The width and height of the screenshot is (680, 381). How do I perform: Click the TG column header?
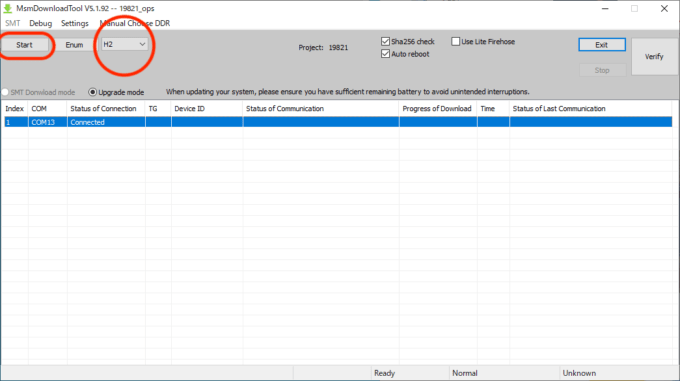tap(158, 109)
